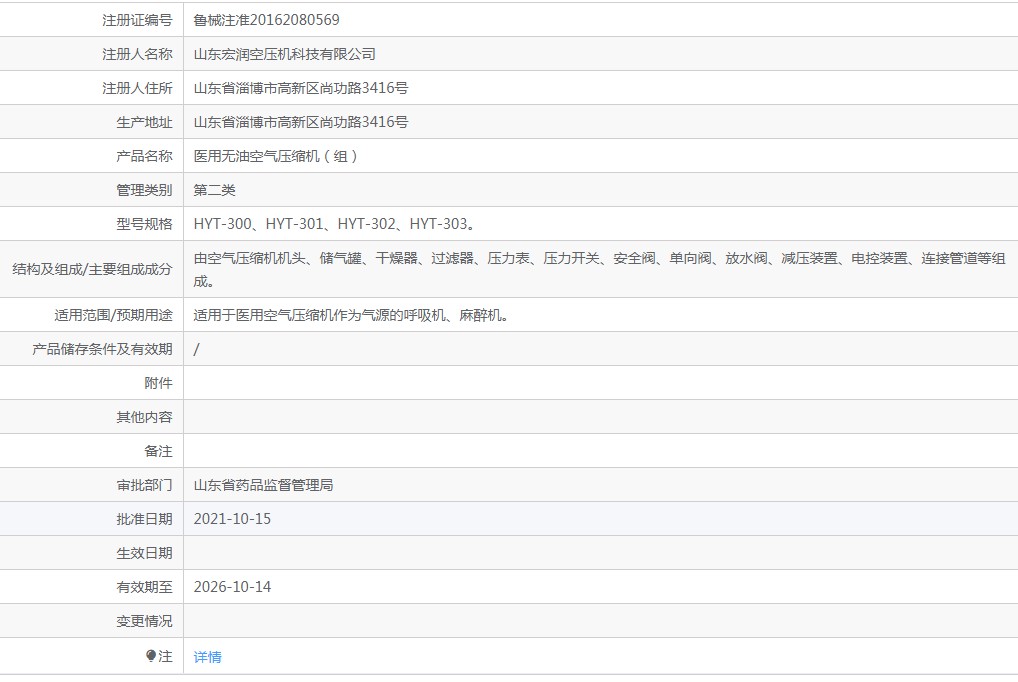Viewport: 1018px width, 682px height.
Task: Click the 备注 label
Action: click(158, 451)
